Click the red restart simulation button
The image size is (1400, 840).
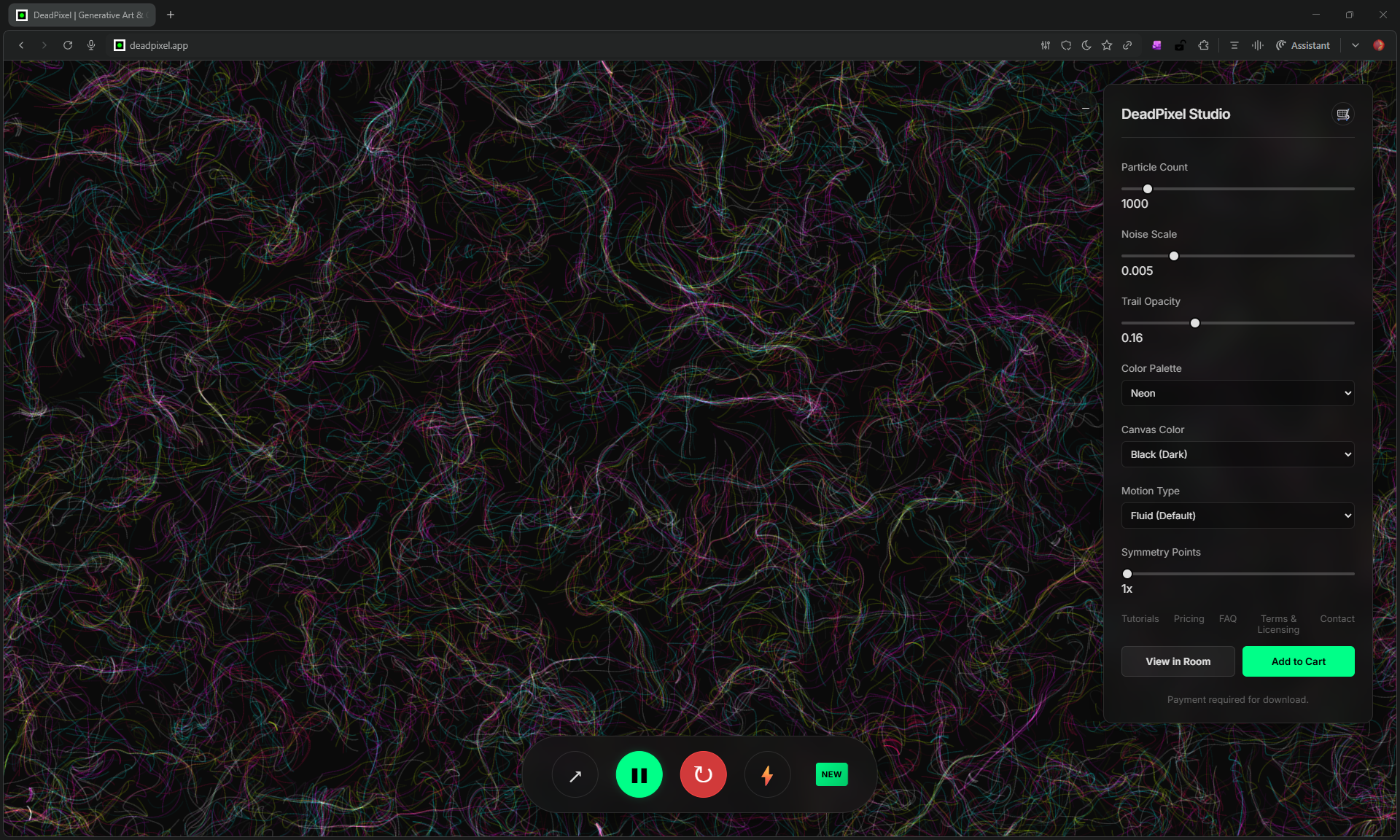[703, 774]
